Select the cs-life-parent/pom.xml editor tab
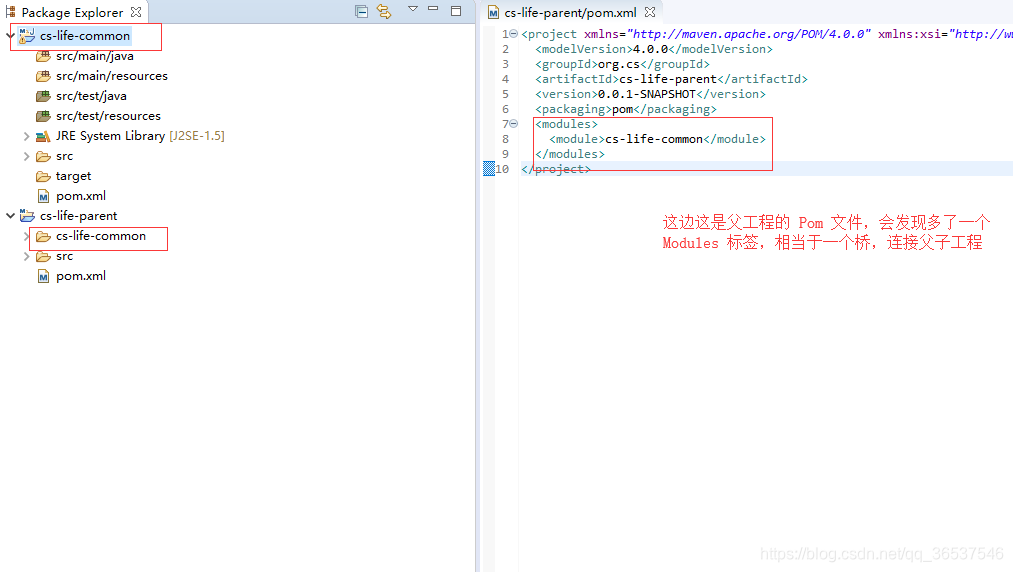This screenshot has height=572, width=1013. pyautogui.click(x=570, y=12)
